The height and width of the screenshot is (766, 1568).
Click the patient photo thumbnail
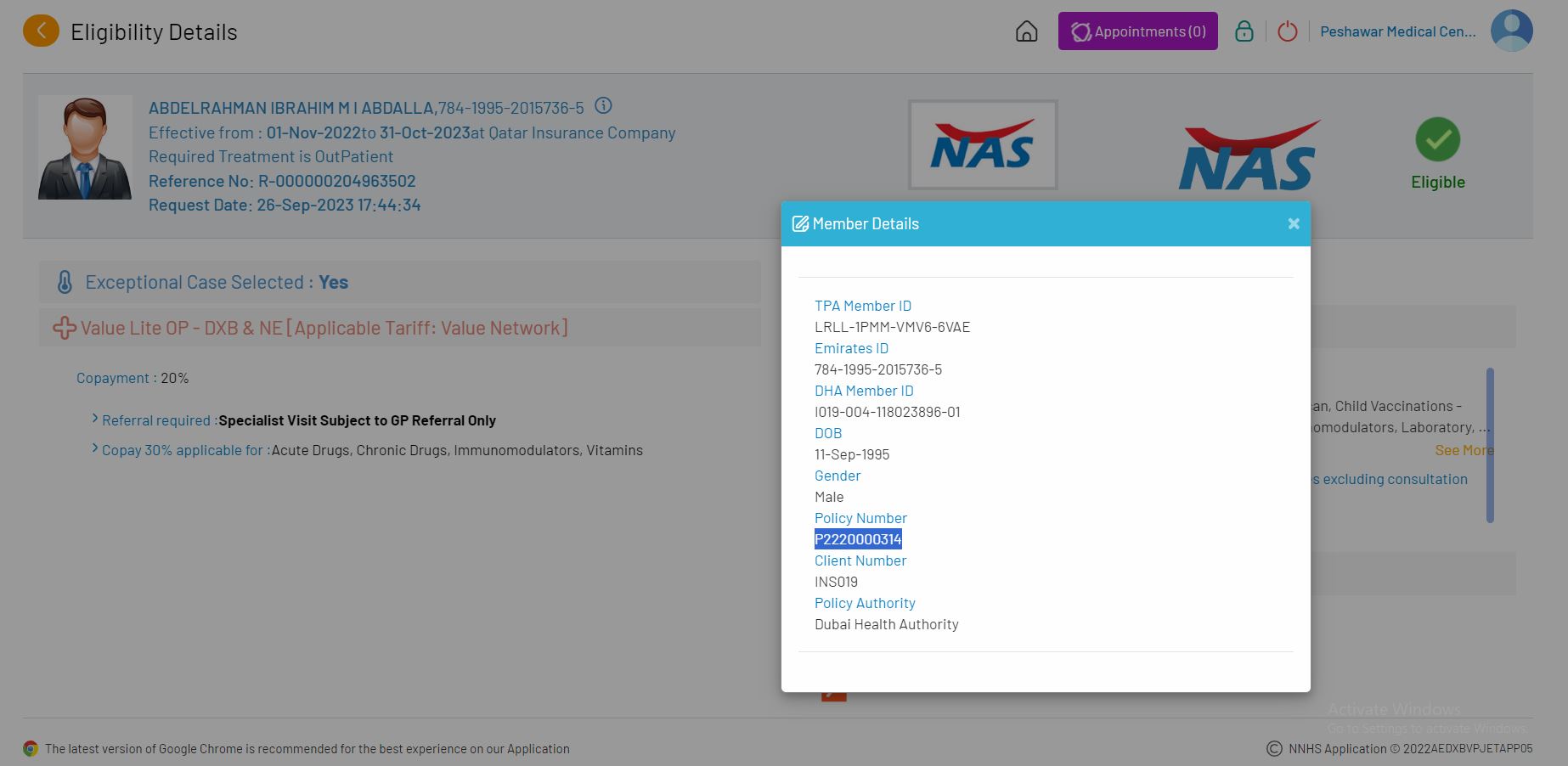[85, 148]
